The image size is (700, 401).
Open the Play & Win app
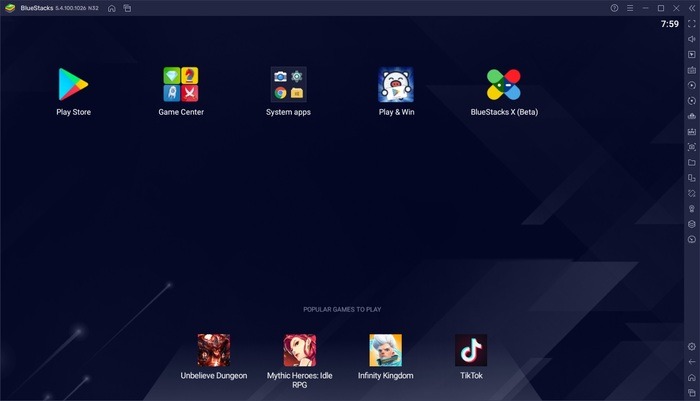[x=396, y=84]
